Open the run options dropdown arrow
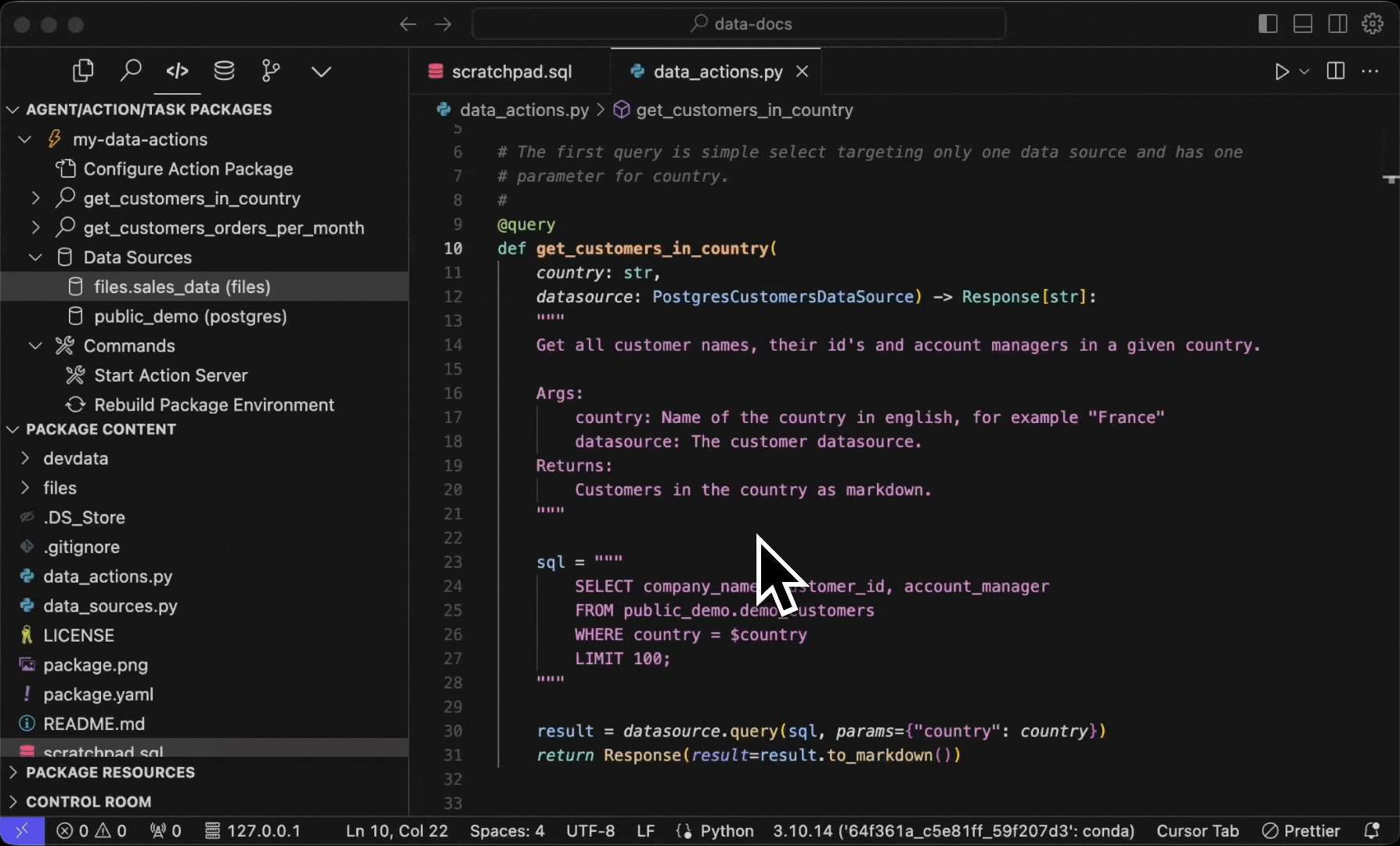The image size is (1400, 846). [1304, 71]
